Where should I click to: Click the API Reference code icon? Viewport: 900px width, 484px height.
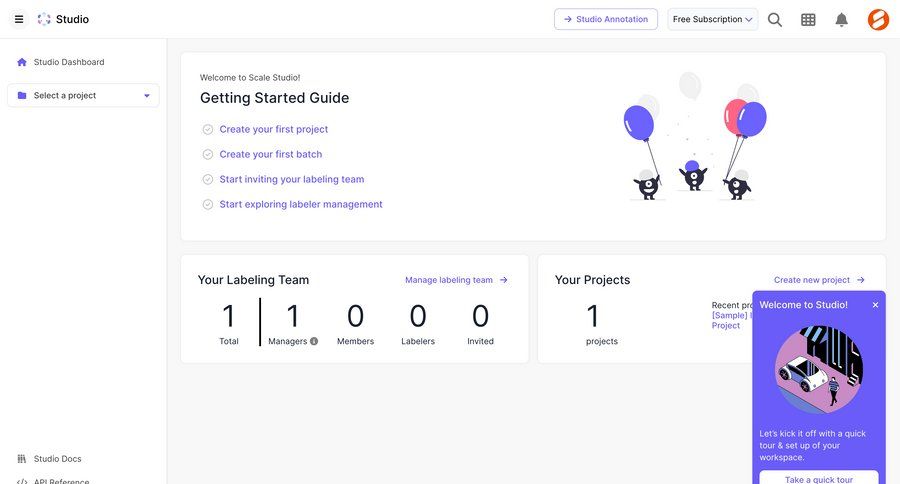click(x=22, y=481)
